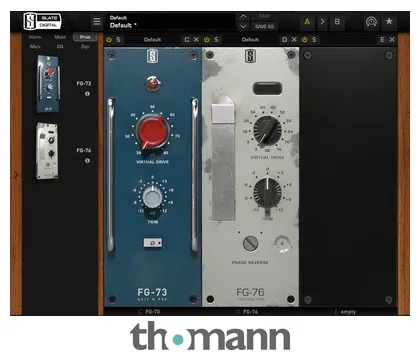Click Slate logo on FG-73 panel
Viewport: 420px width, 360px height.
pos(152,56)
